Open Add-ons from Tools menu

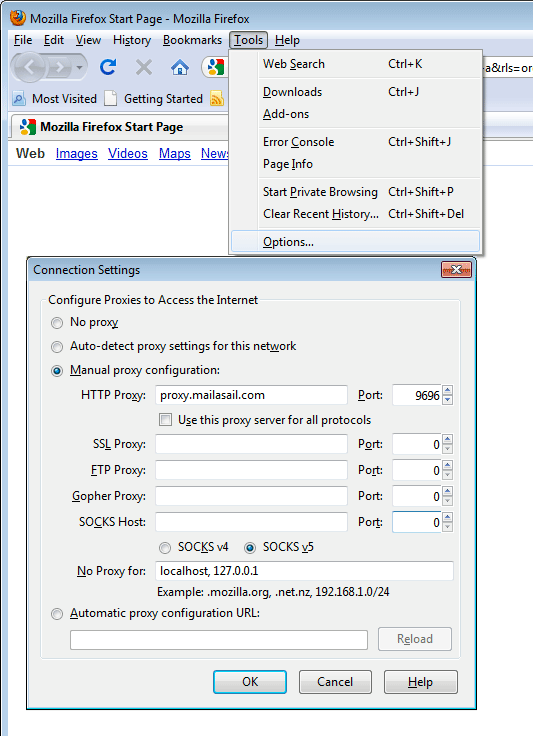point(356,114)
